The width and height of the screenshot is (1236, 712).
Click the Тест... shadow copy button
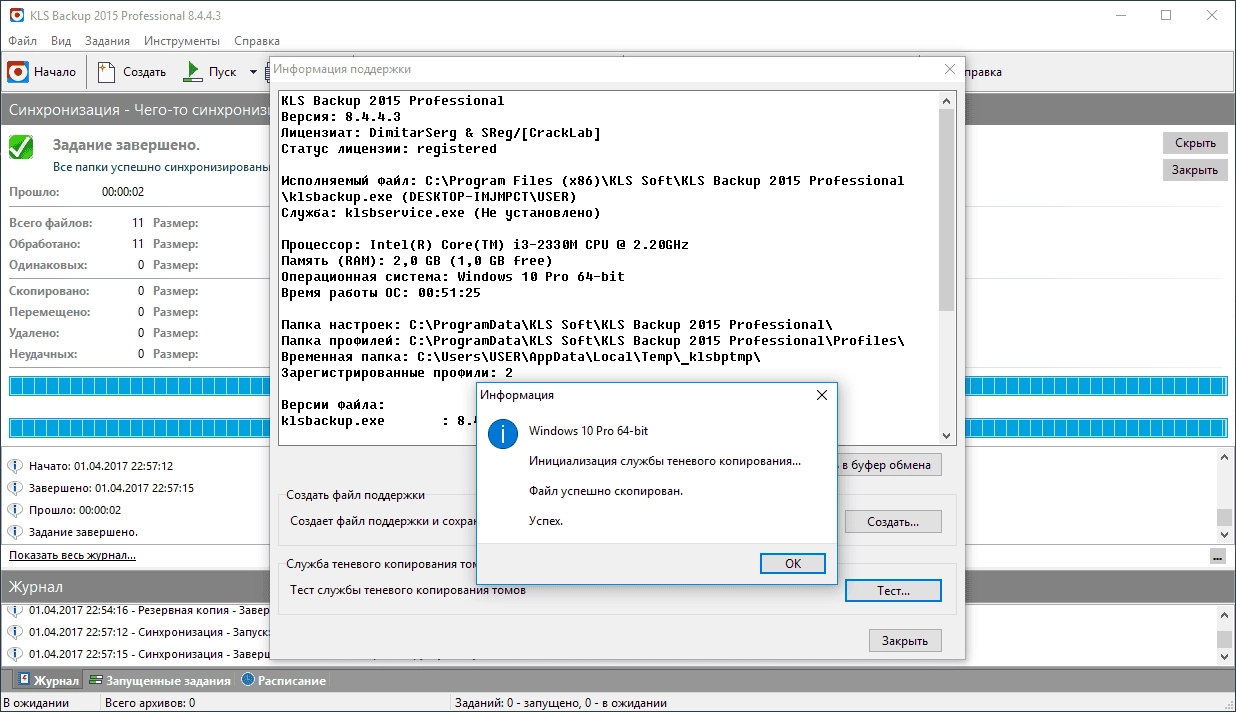click(893, 590)
